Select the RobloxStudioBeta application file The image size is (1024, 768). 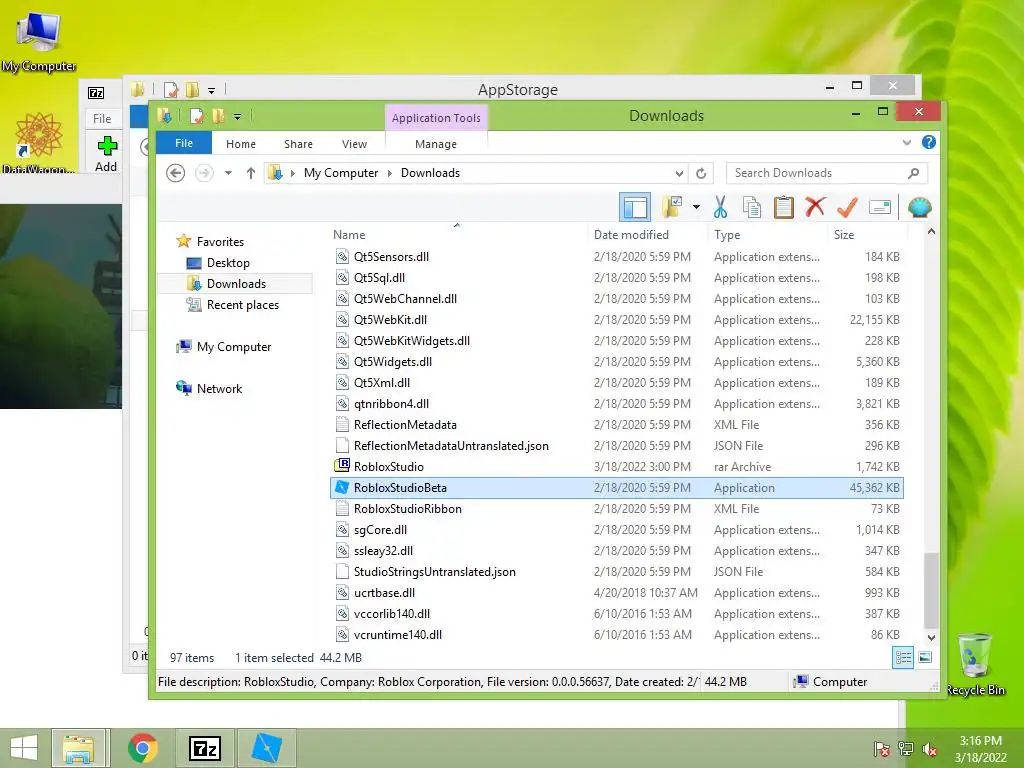[617, 488]
